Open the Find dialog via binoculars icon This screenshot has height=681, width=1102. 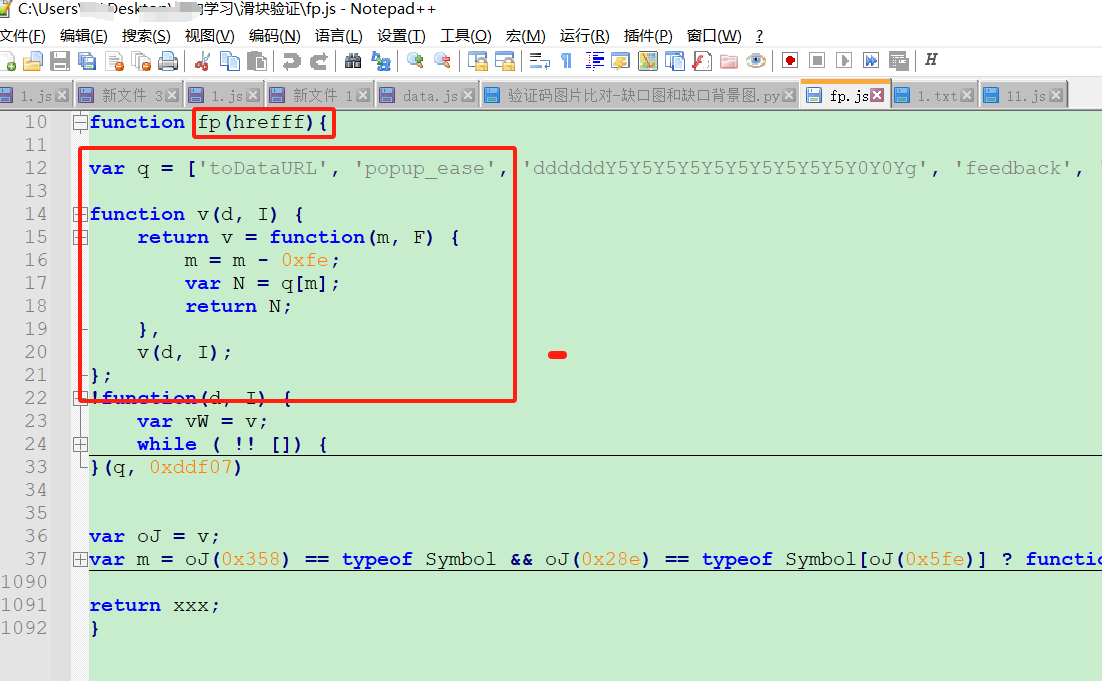pos(354,60)
